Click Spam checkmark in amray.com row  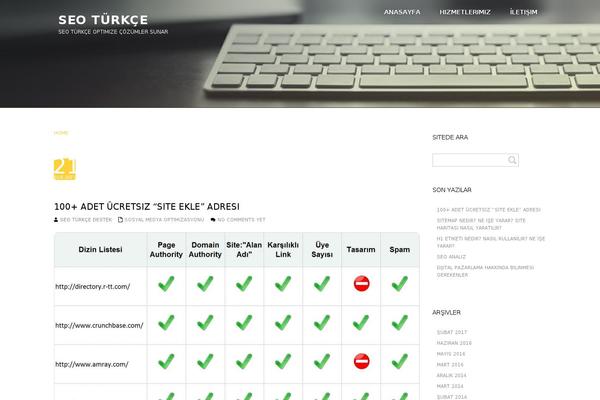tap(399, 361)
